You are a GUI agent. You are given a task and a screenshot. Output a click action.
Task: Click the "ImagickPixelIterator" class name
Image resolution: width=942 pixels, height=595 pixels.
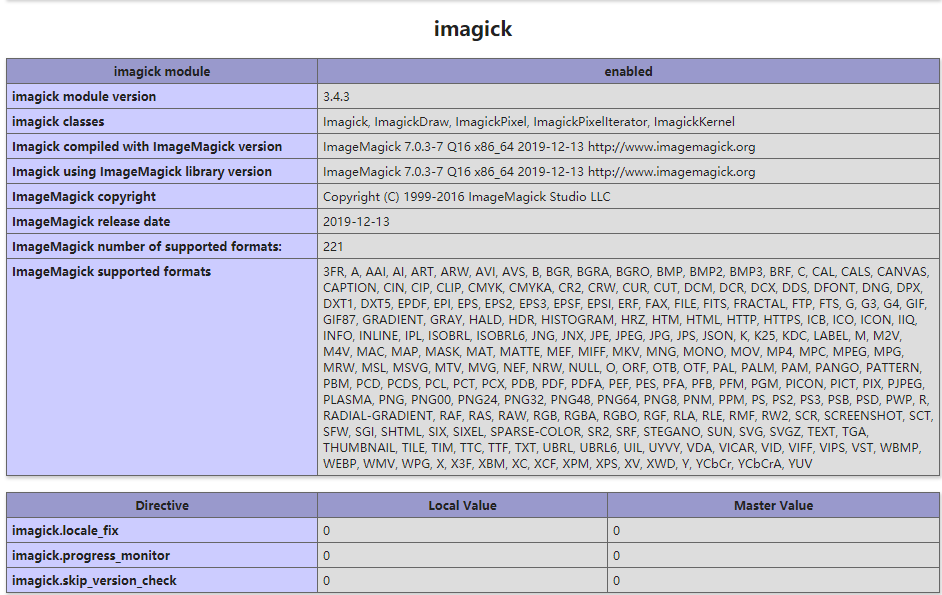(590, 122)
